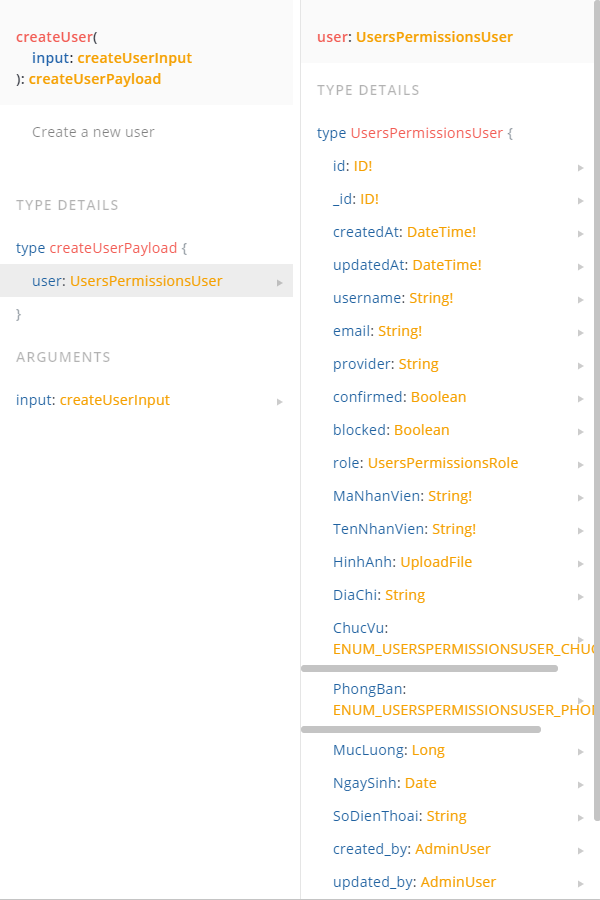Click the DateTime! type on createdAt
The height and width of the screenshot is (900, 600).
point(441,232)
